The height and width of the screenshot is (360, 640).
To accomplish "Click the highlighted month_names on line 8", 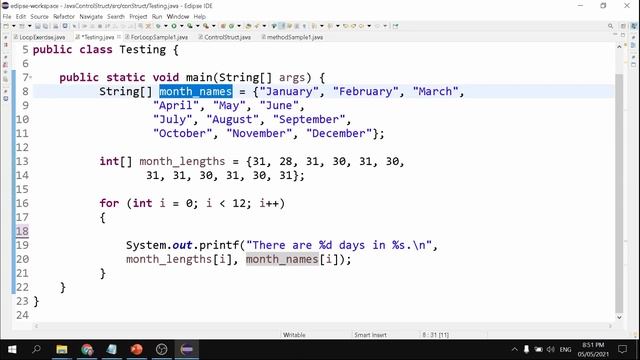I will pyautogui.click(x=196, y=91).
